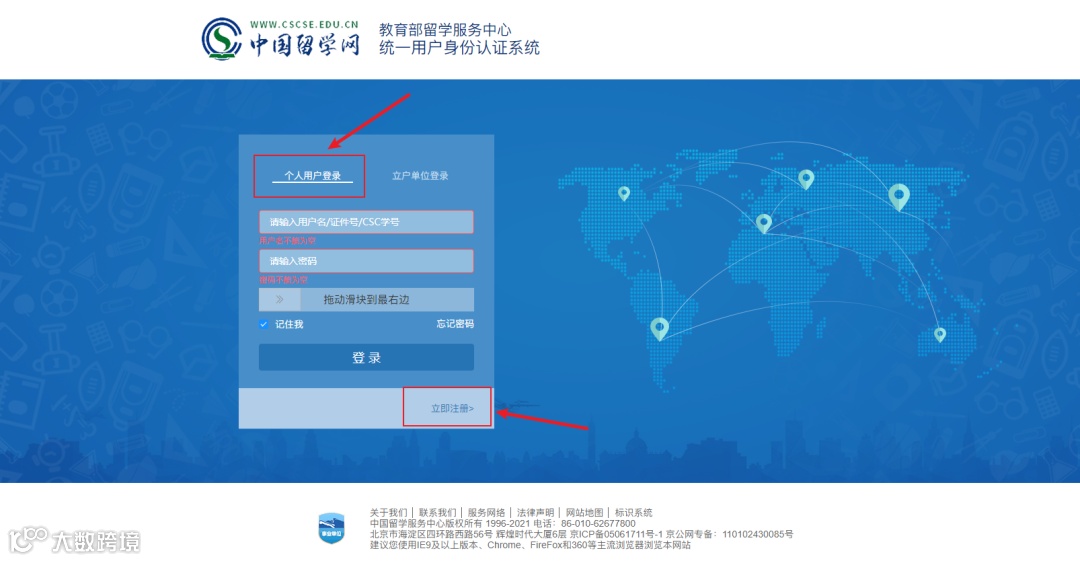This screenshot has width=1080, height=561.
Task: Open the 法律声明 footer link
Action: (535, 513)
